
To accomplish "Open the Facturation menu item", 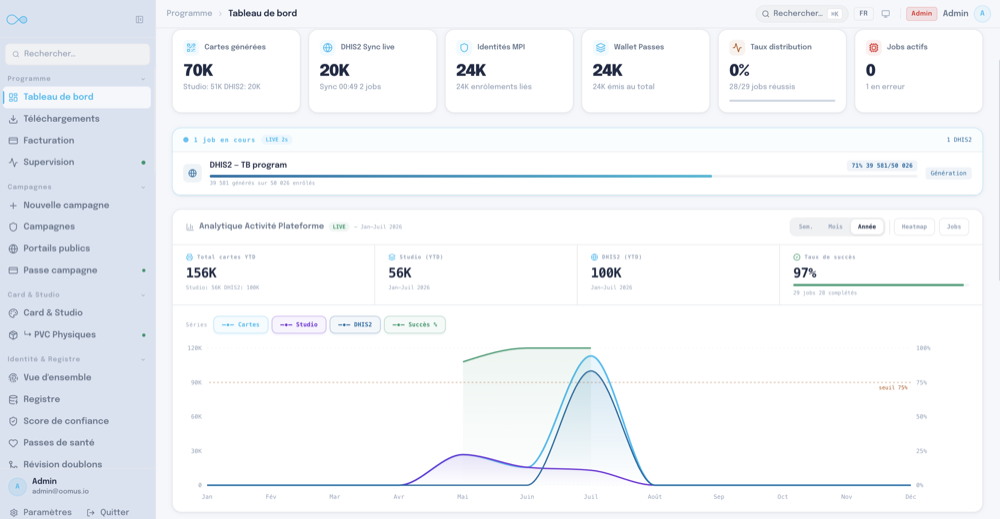I will tap(77, 141).
